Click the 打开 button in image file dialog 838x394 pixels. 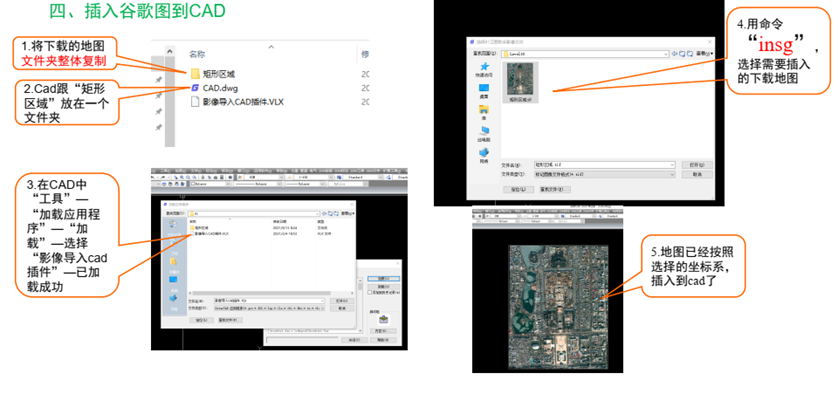(697, 165)
